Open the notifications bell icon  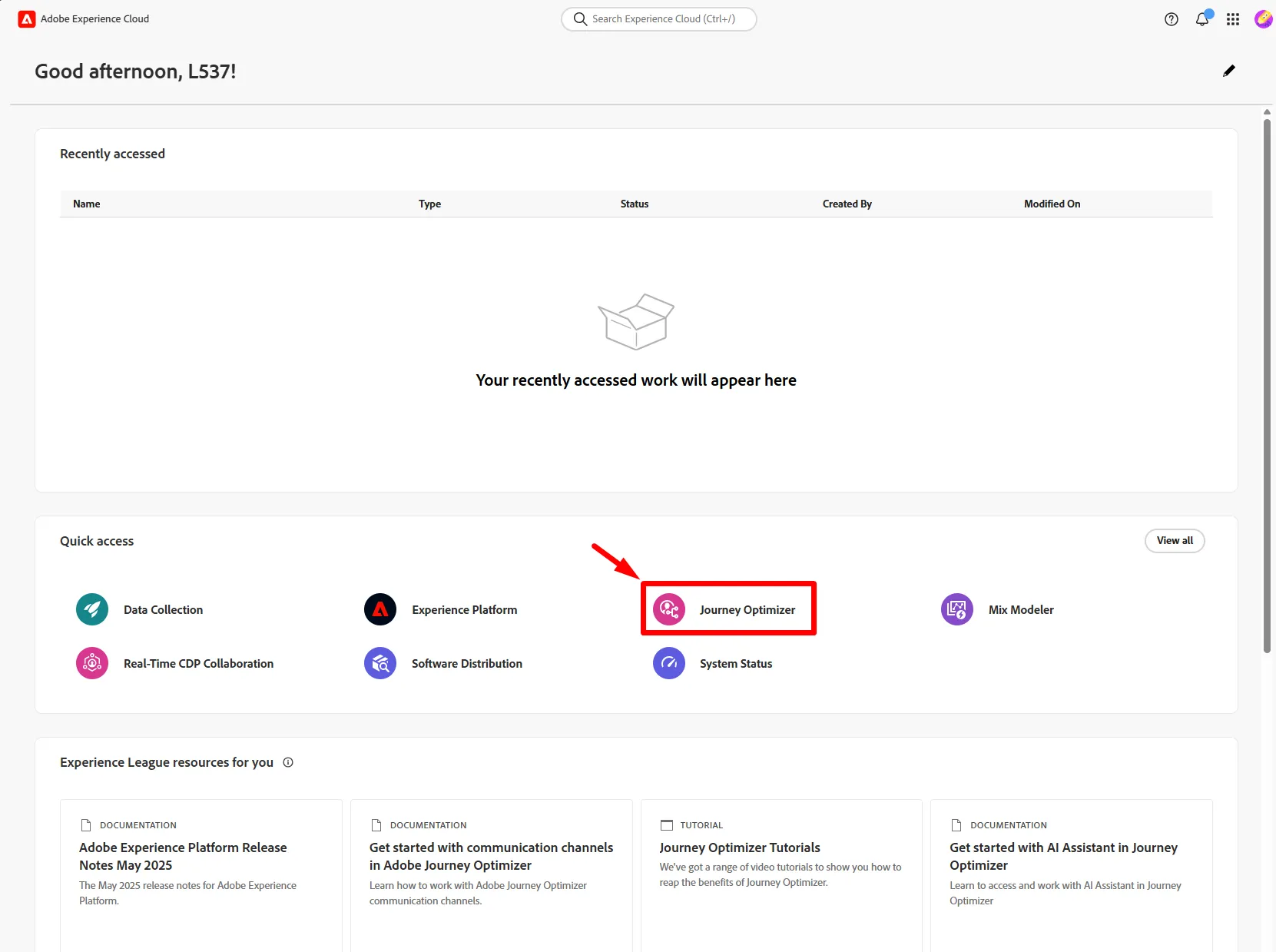(1202, 19)
